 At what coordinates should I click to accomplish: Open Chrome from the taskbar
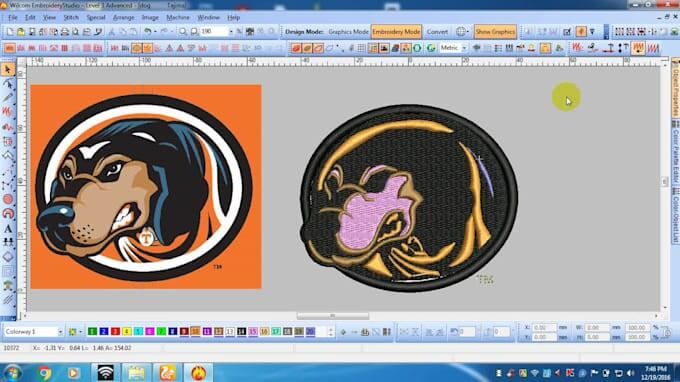44,372
